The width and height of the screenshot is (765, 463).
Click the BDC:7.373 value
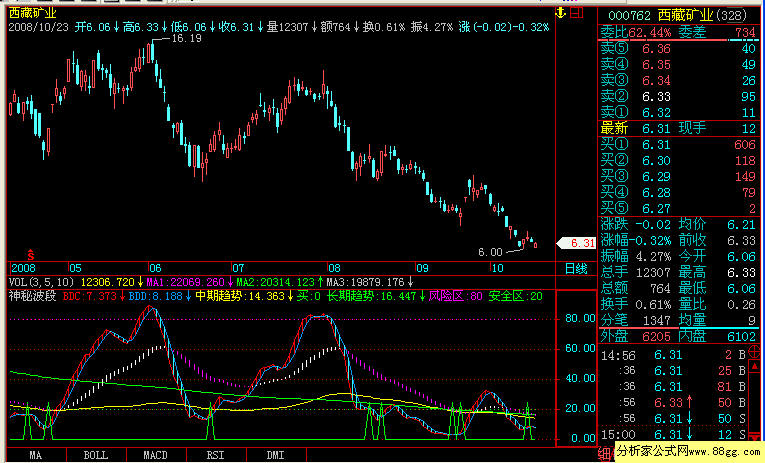[90, 296]
